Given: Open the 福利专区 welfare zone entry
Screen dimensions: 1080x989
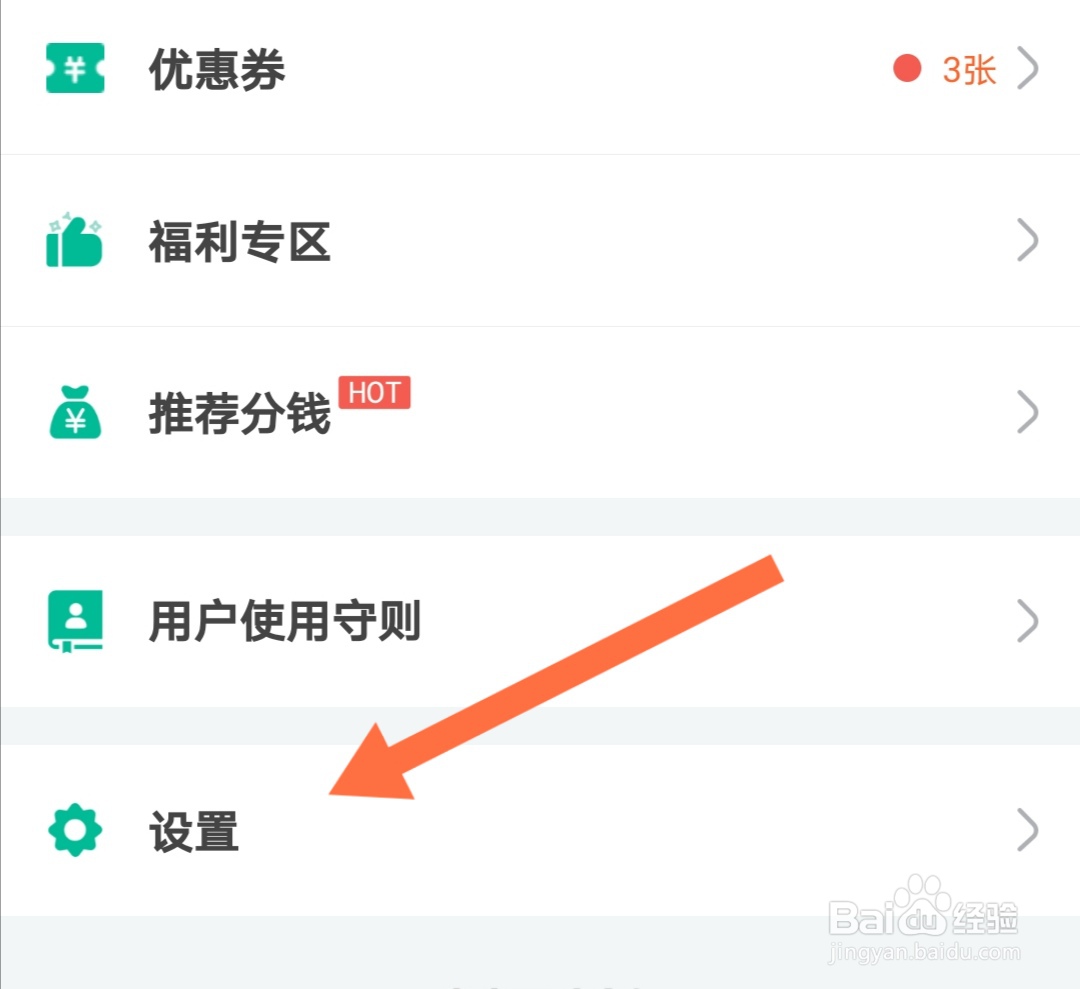Looking at the screenshot, I should 540,240.
